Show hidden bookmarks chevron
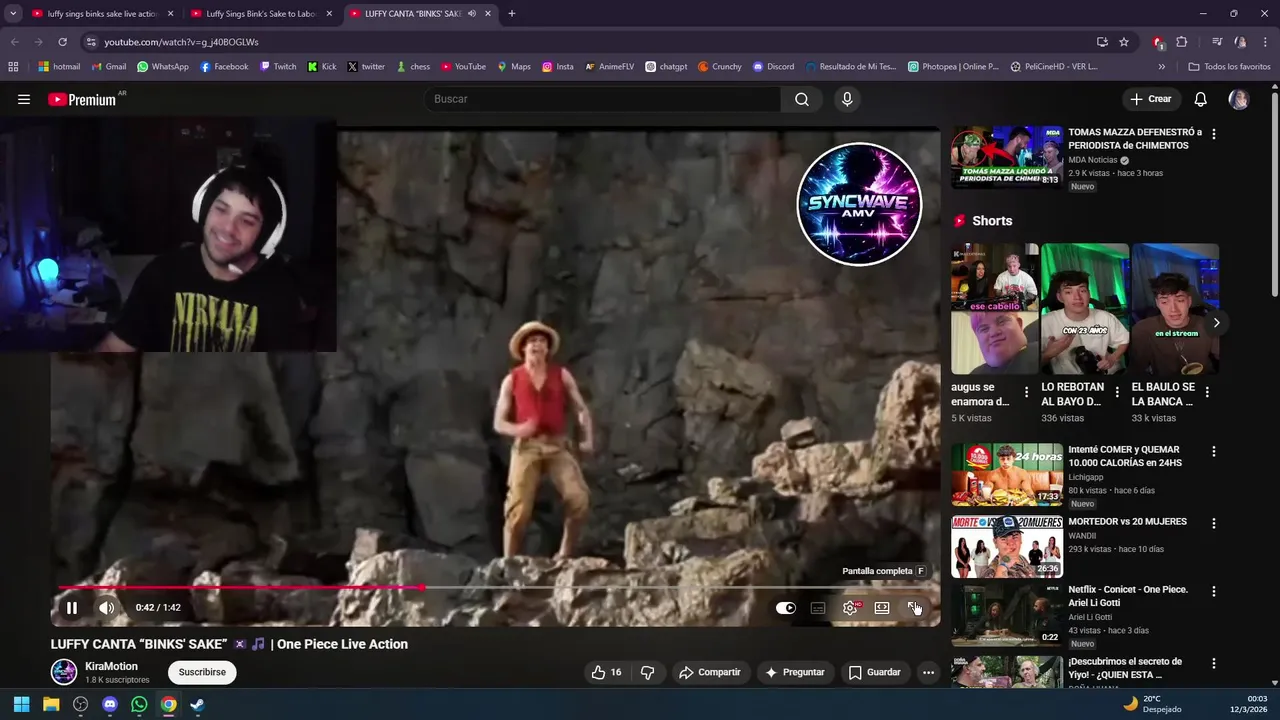 click(x=1161, y=67)
